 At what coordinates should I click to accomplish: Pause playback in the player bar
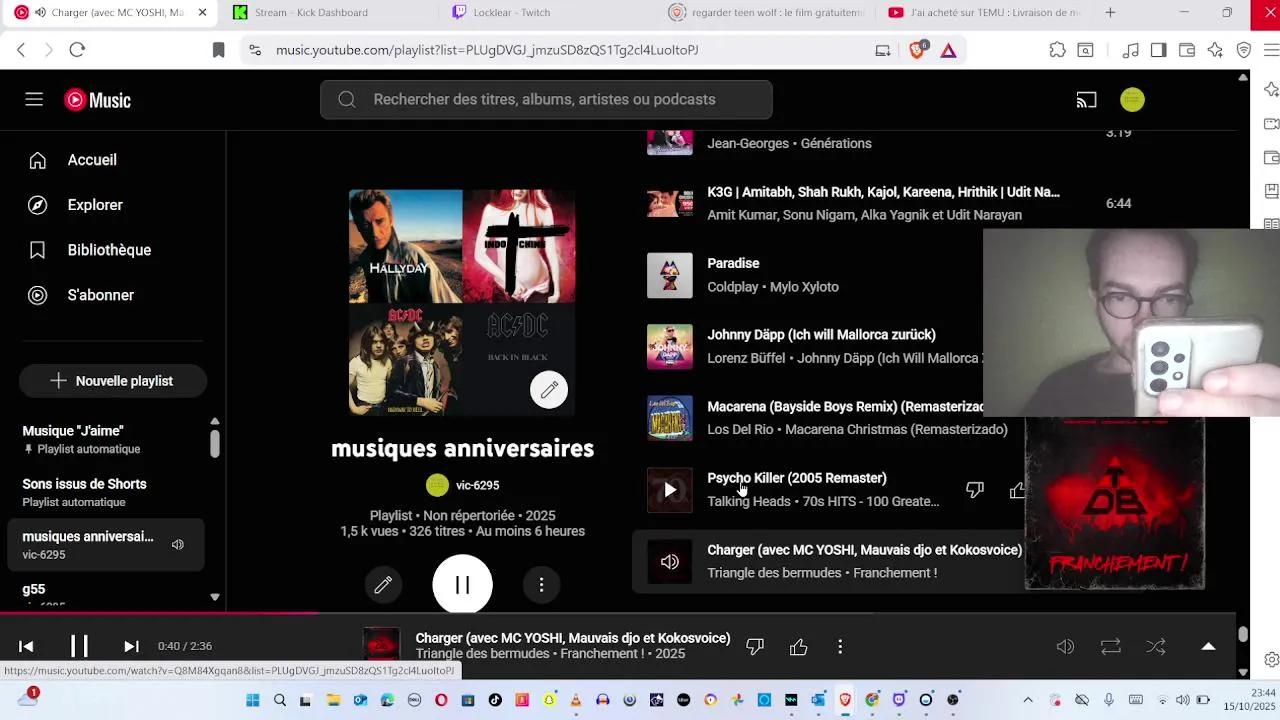(79, 646)
